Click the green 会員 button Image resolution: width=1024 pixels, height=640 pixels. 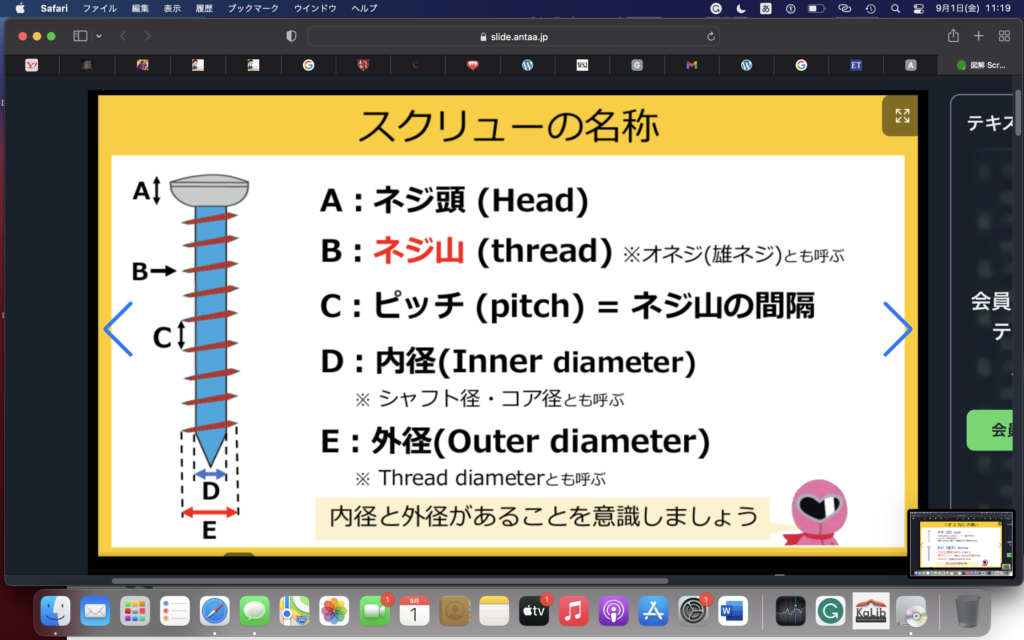click(x=995, y=430)
